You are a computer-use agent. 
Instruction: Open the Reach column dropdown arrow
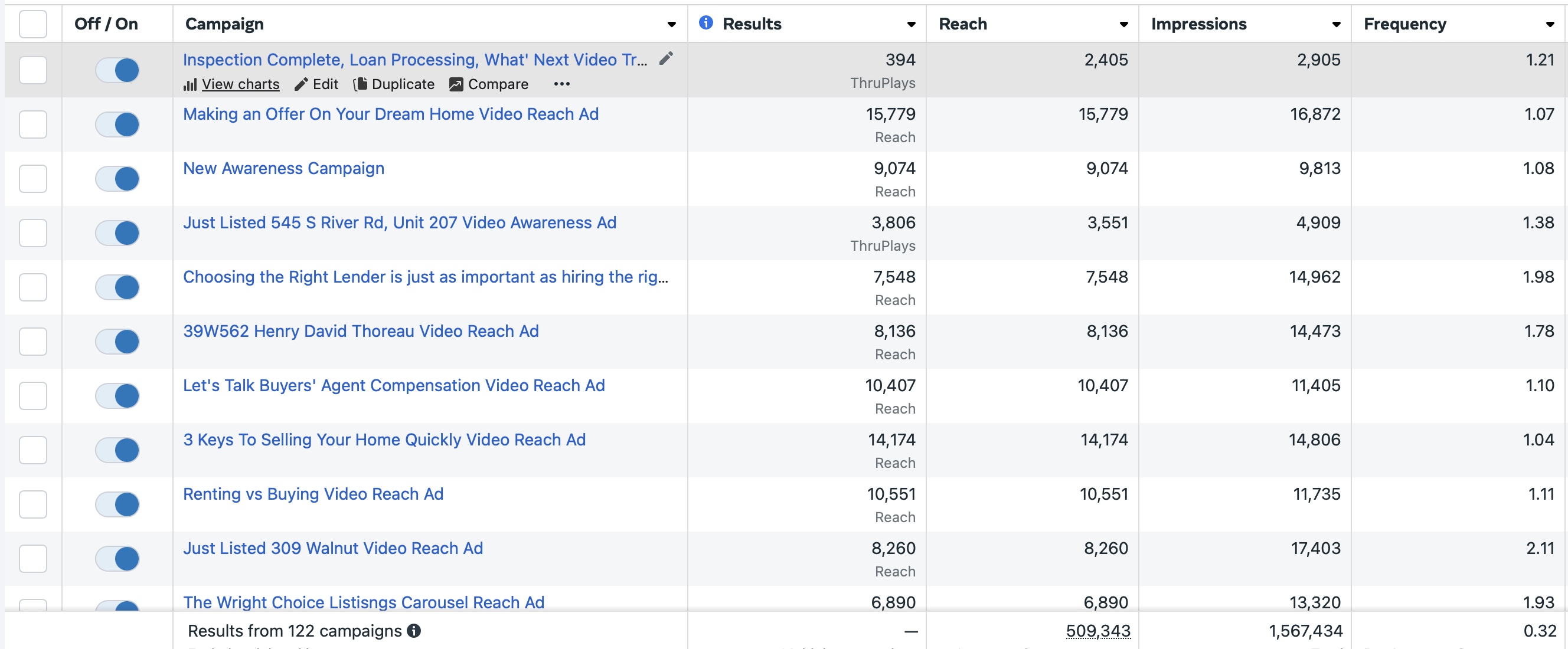[1123, 24]
